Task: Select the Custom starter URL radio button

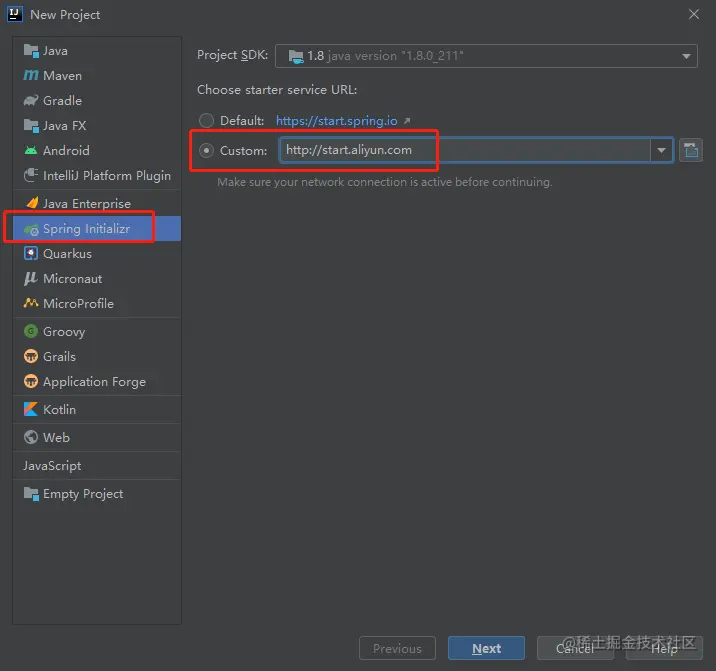Action: click(206, 150)
